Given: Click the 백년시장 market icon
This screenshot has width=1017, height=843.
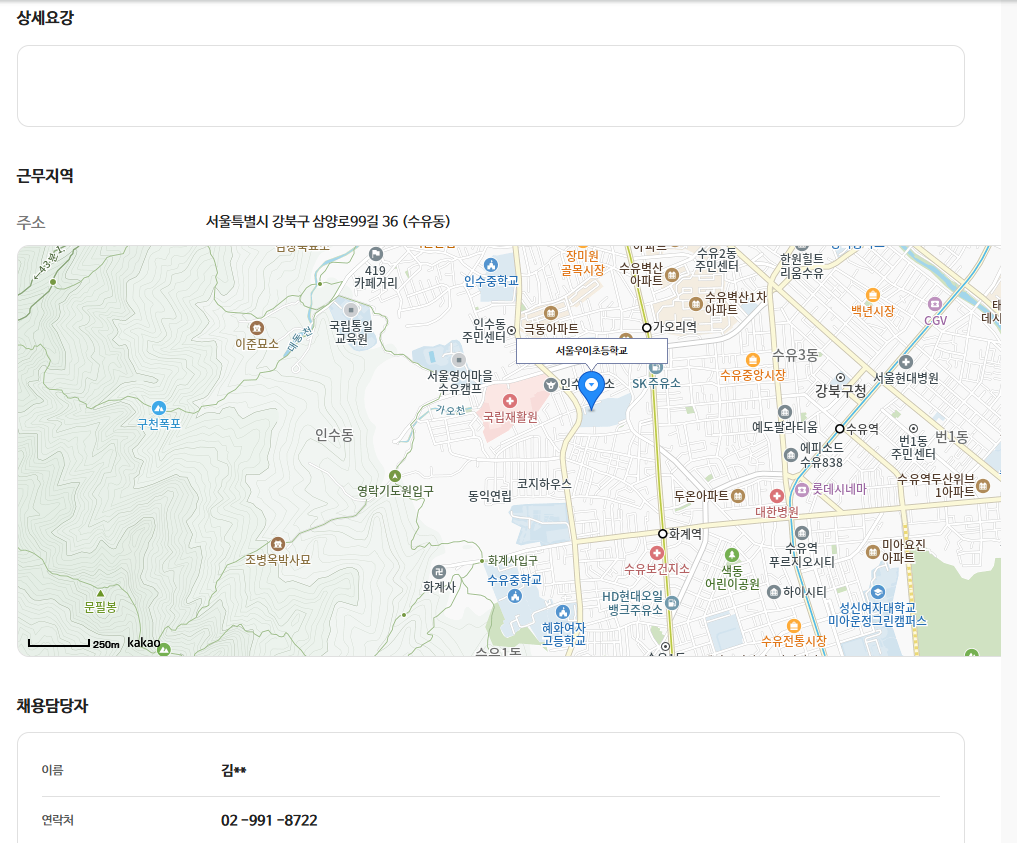Looking at the screenshot, I should pos(872,295).
